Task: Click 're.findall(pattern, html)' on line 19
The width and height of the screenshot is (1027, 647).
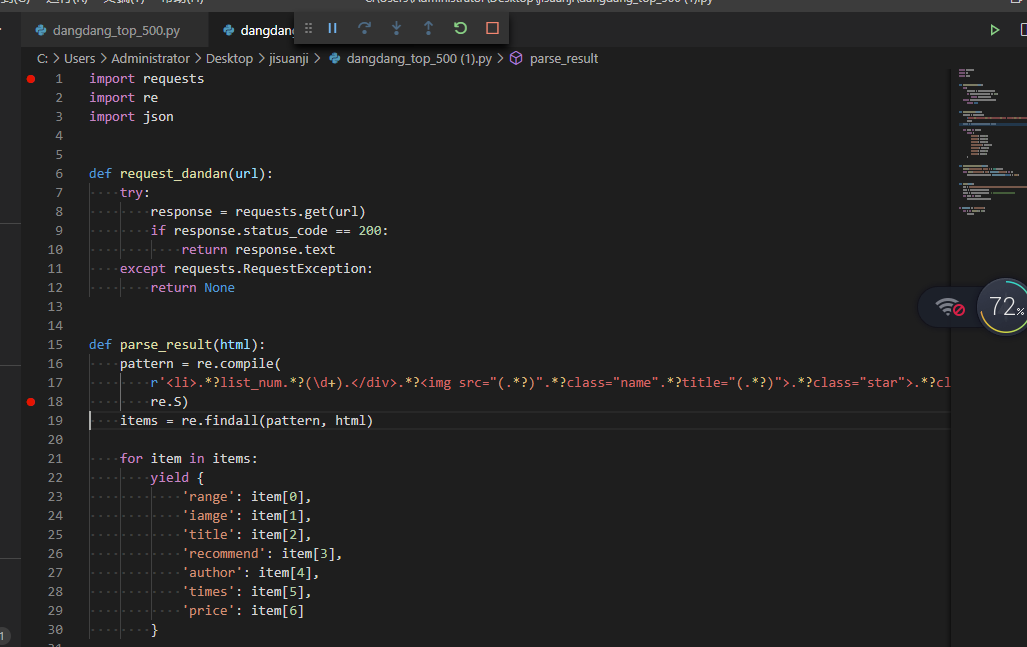Action: (277, 420)
